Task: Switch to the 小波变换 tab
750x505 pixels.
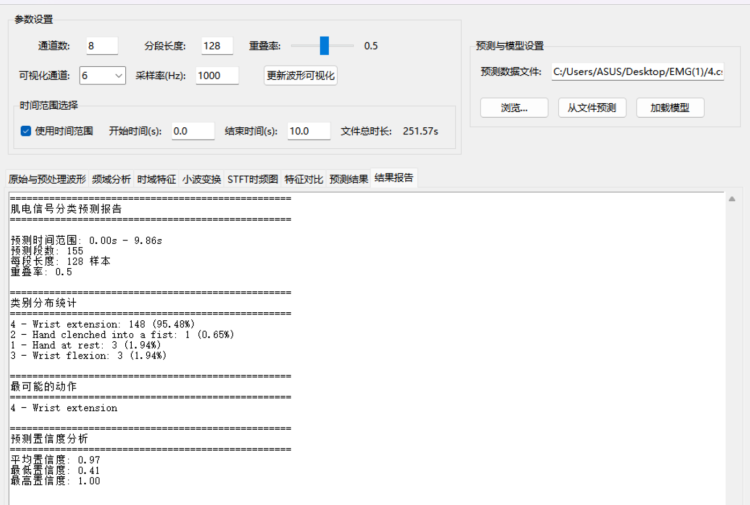Action: [201, 180]
